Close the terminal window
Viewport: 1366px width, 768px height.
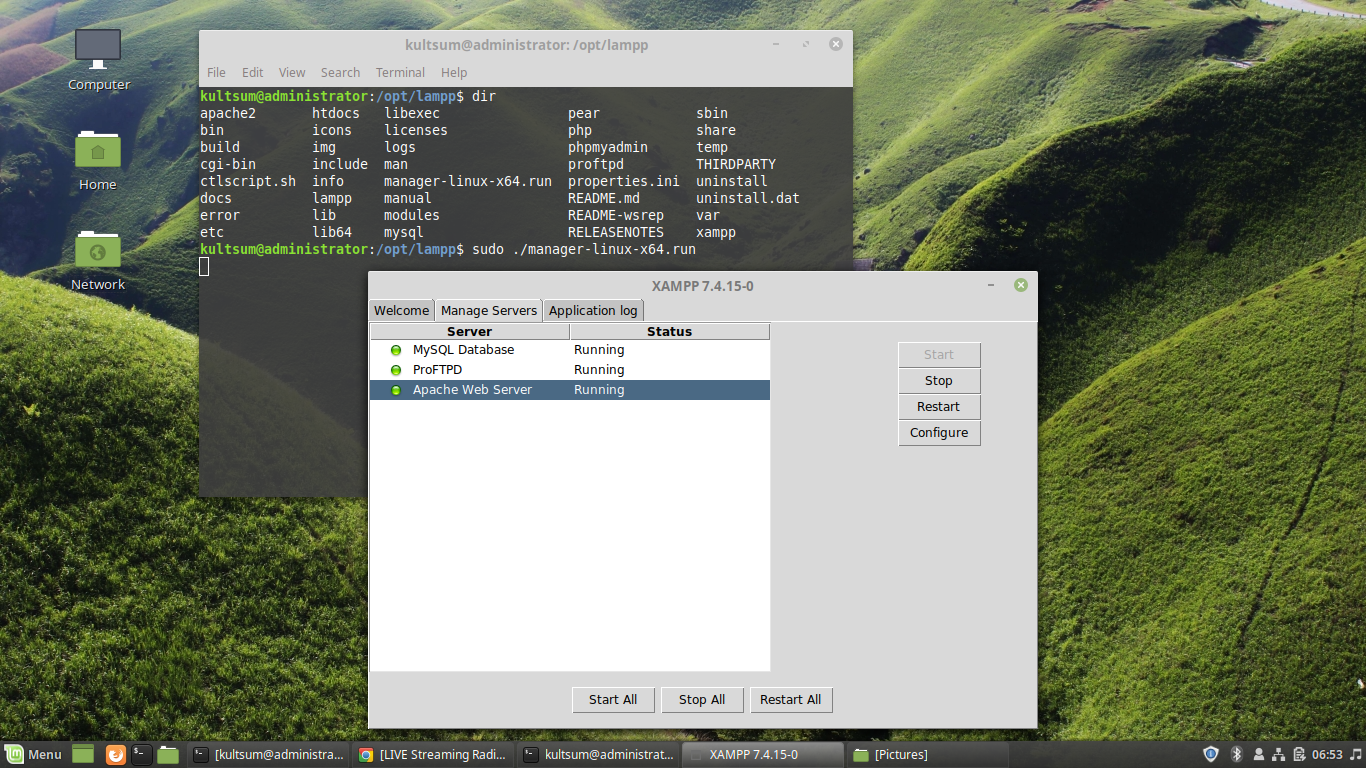pos(836,44)
